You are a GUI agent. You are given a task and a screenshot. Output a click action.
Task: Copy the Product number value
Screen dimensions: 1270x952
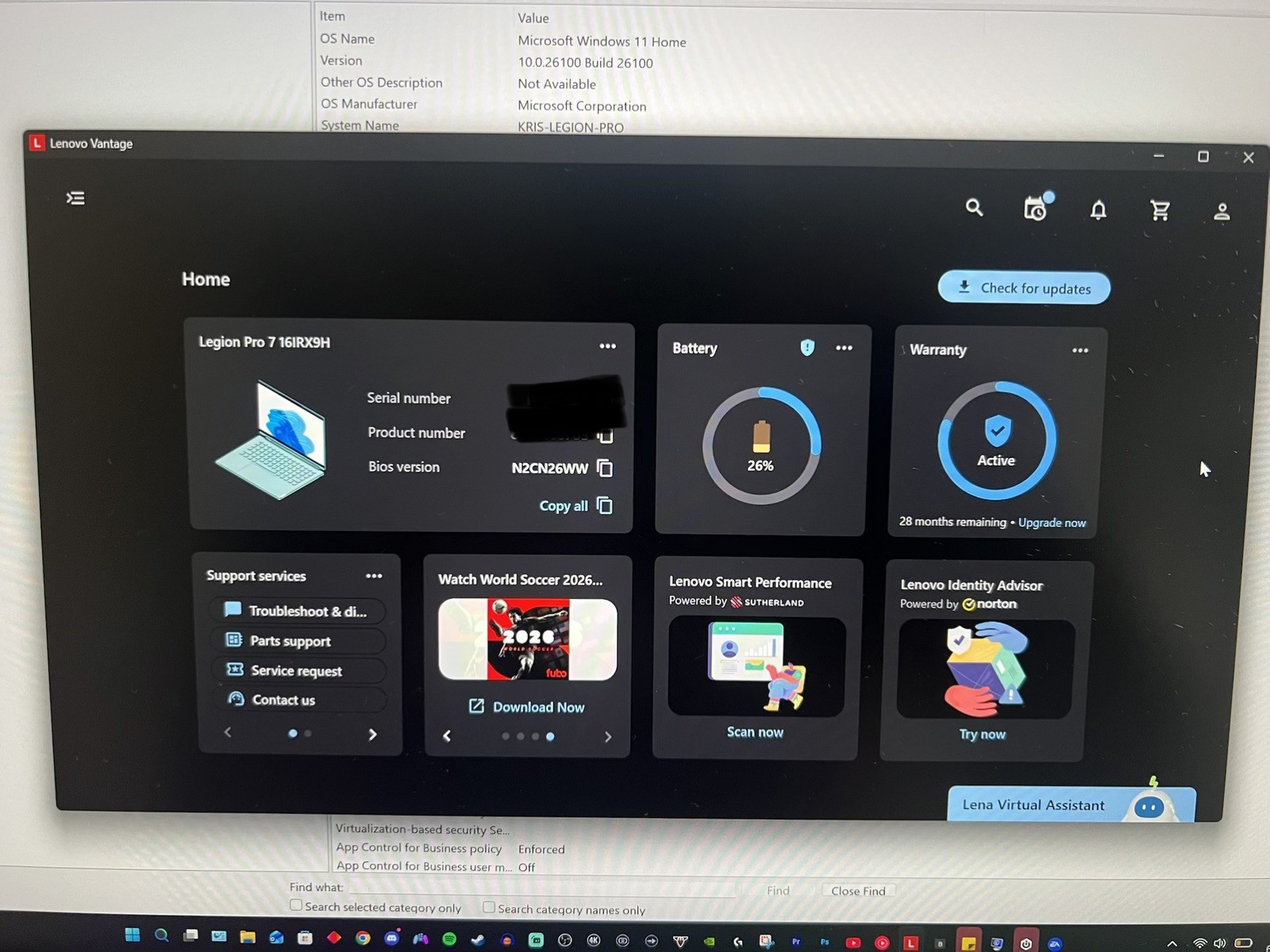tap(605, 436)
